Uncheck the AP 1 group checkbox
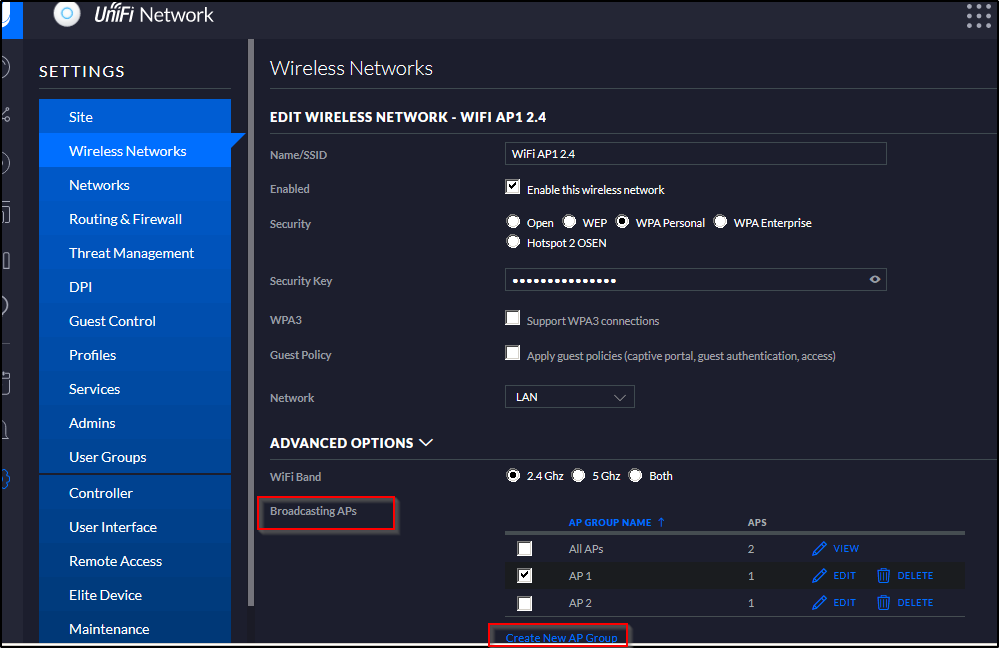 (x=524, y=576)
